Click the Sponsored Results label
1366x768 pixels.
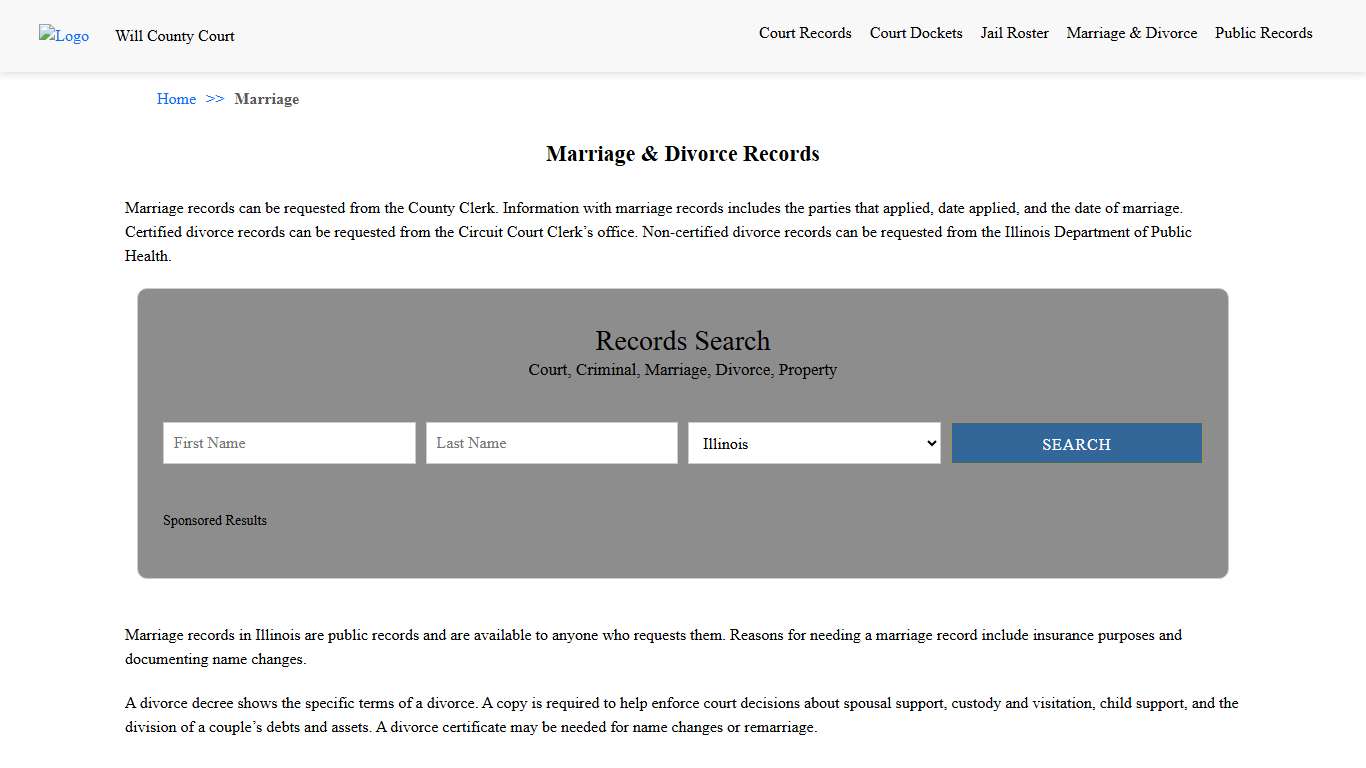pos(215,520)
